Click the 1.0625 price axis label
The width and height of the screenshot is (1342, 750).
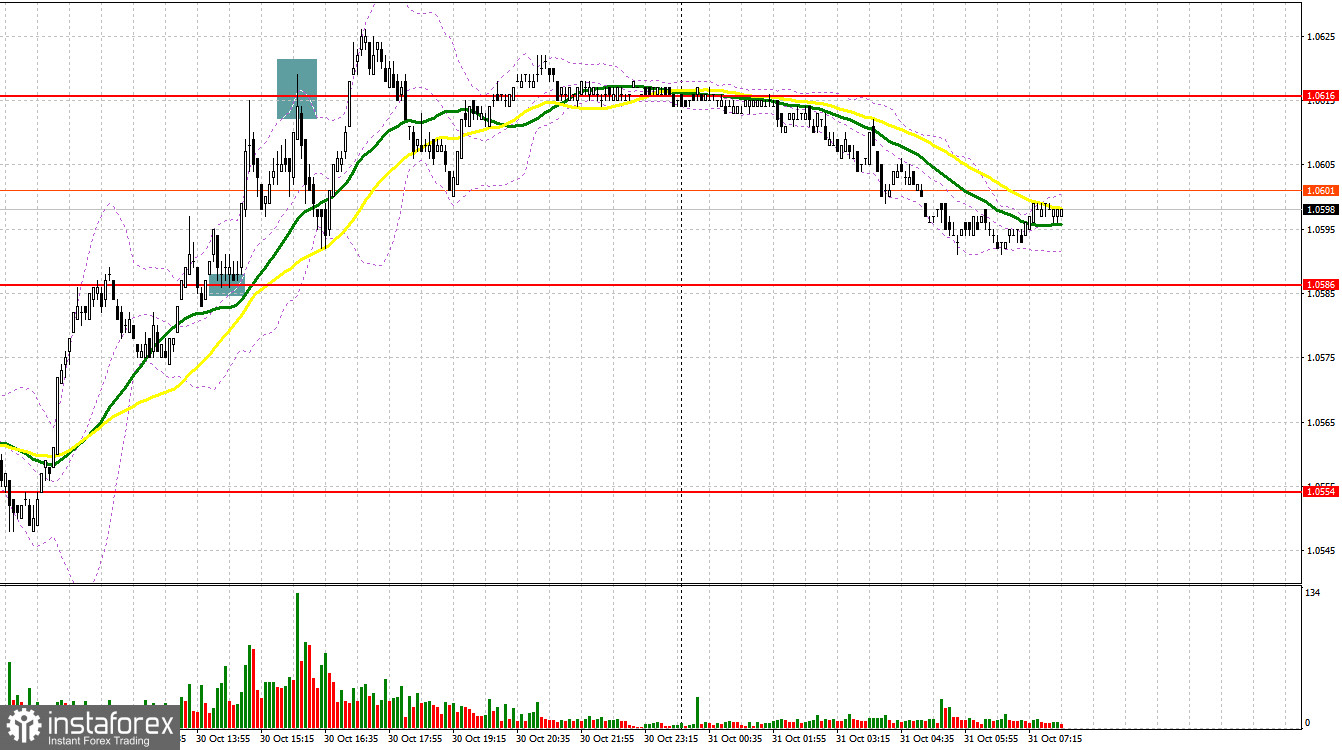(1320, 37)
